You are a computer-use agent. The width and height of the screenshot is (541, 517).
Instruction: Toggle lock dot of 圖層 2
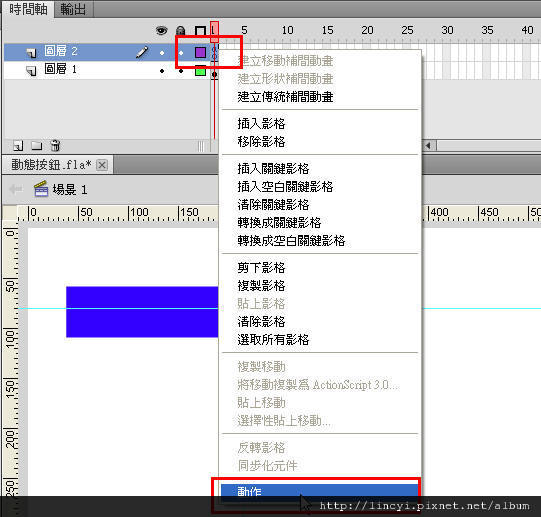(181, 53)
